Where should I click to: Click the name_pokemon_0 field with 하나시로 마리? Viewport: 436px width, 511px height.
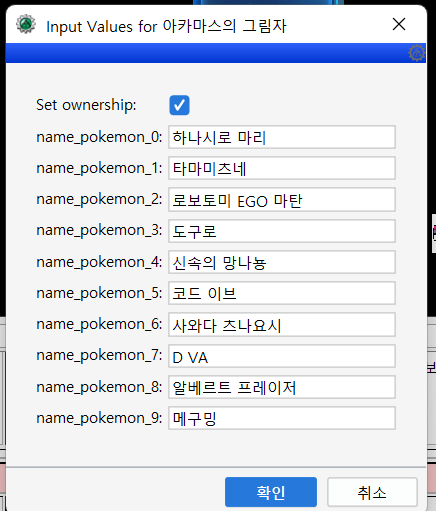tap(282, 137)
